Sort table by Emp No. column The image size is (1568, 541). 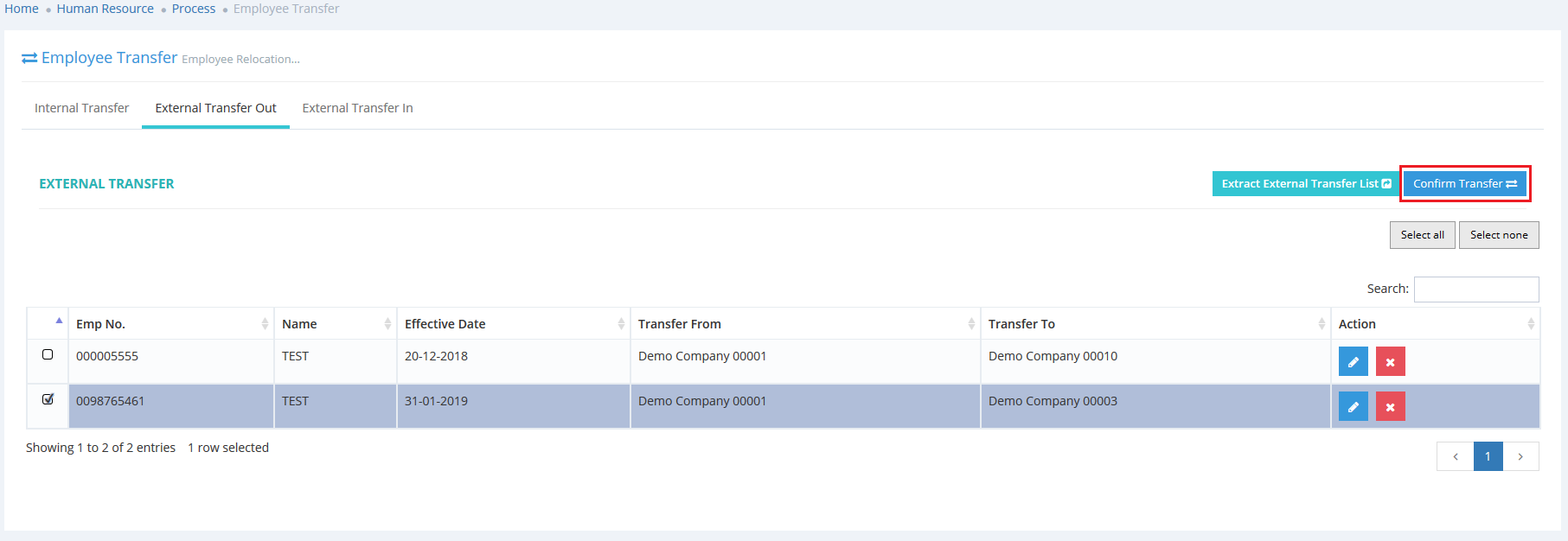click(170, 324)
